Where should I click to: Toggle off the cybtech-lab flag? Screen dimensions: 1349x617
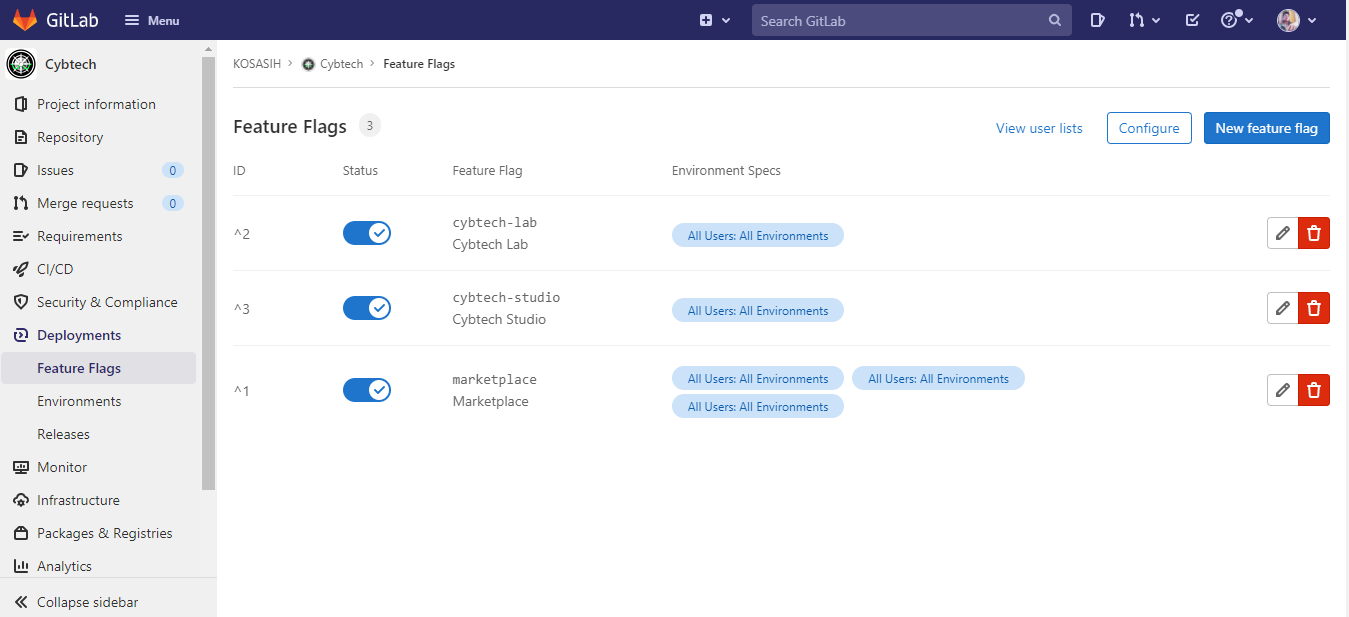367,233
